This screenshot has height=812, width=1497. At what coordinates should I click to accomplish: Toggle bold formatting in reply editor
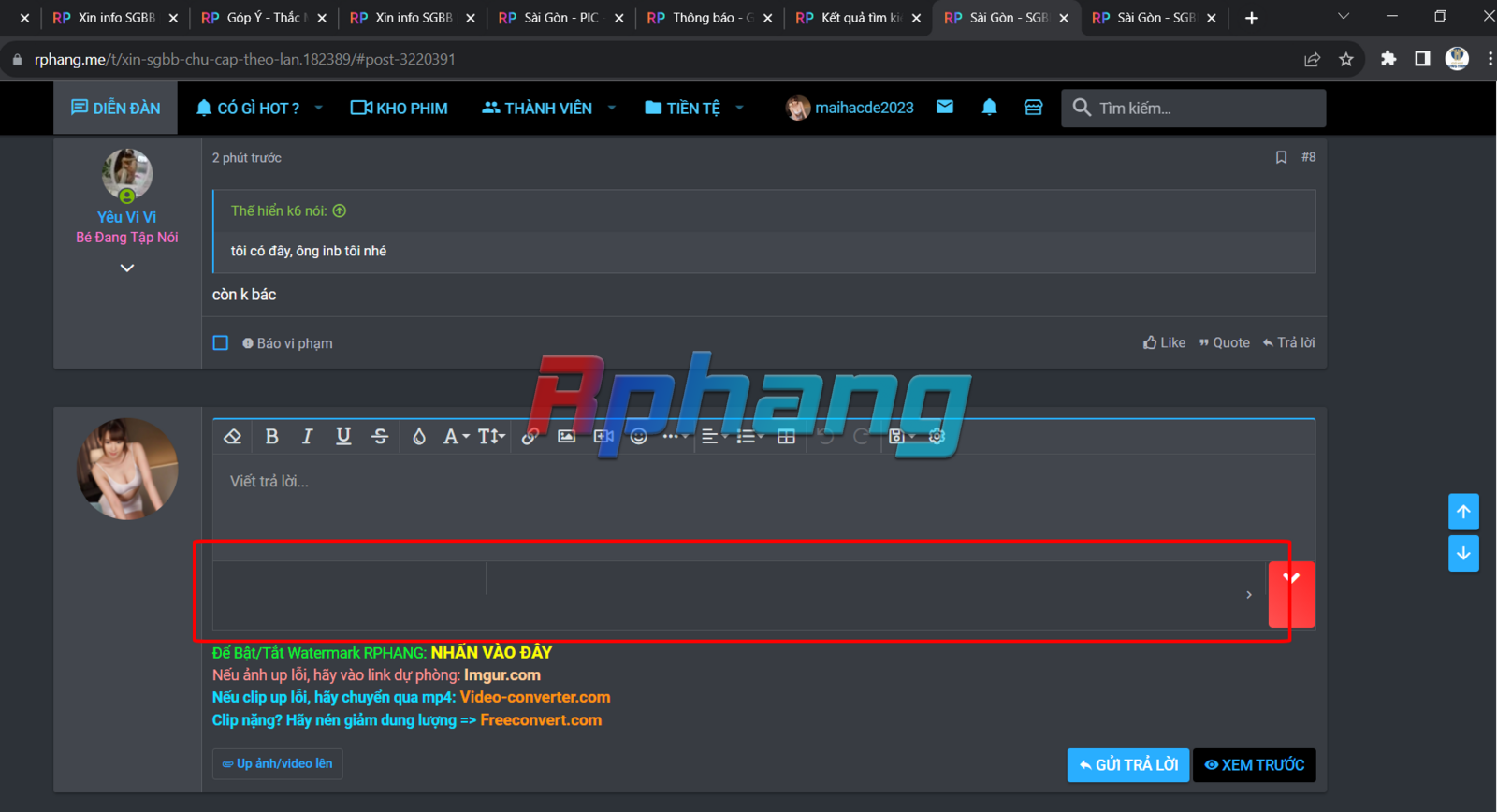click(271, 436)
